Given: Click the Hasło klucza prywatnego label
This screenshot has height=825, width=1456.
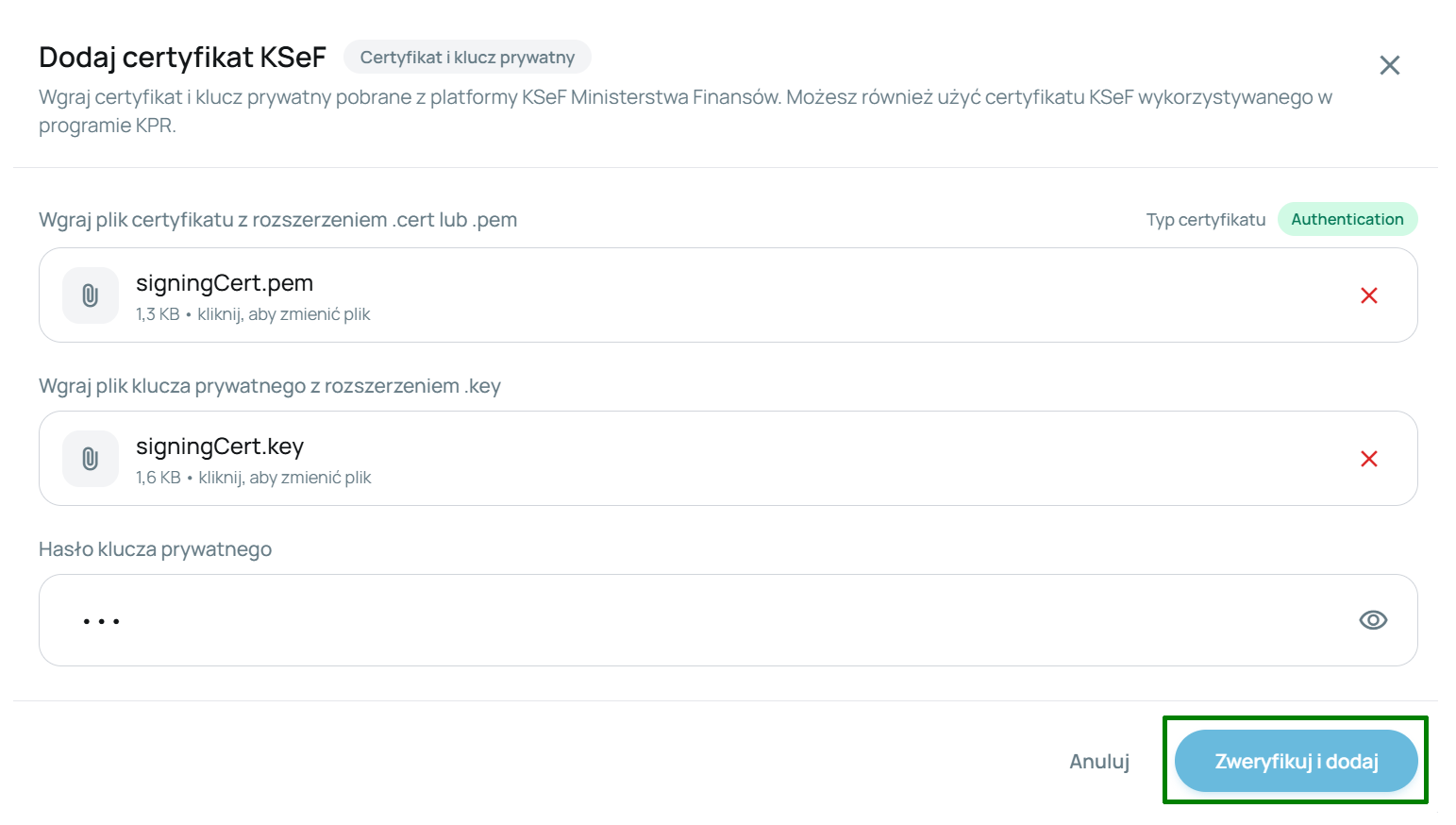Looking at the screenshot, I should [156, 549].
